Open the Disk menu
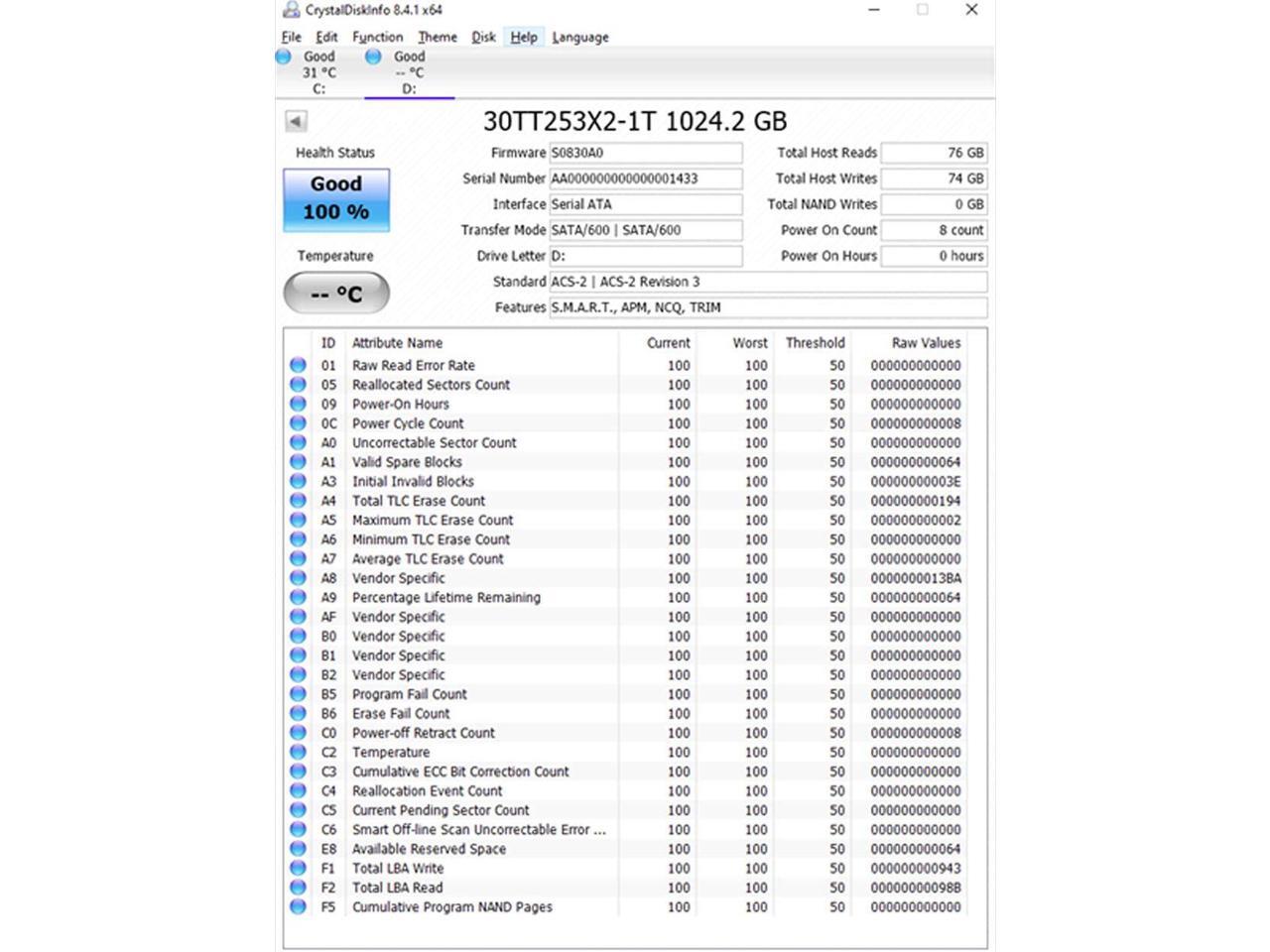 click(483, 37)
